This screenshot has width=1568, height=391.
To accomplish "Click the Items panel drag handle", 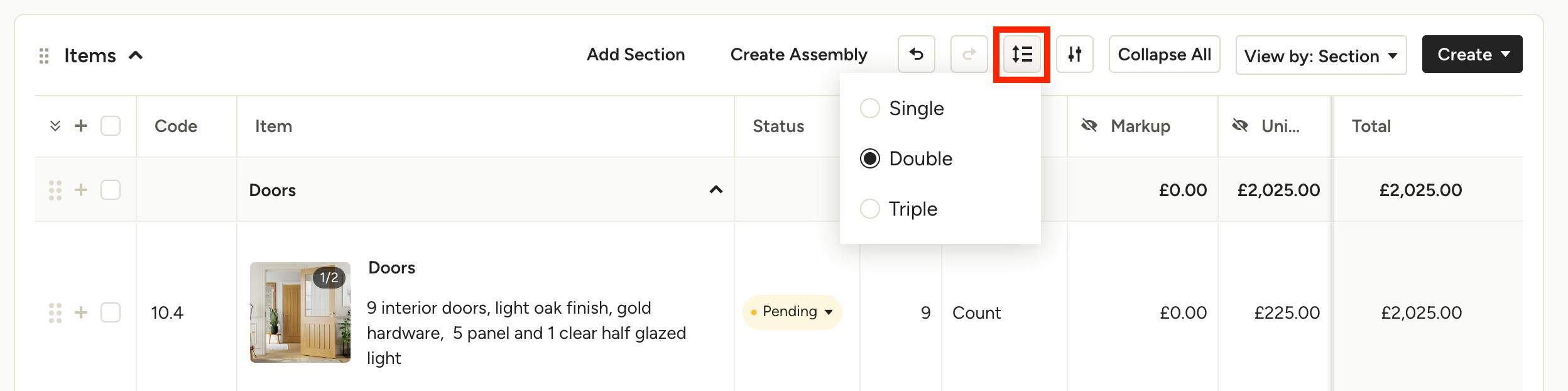I will (44, 56).
